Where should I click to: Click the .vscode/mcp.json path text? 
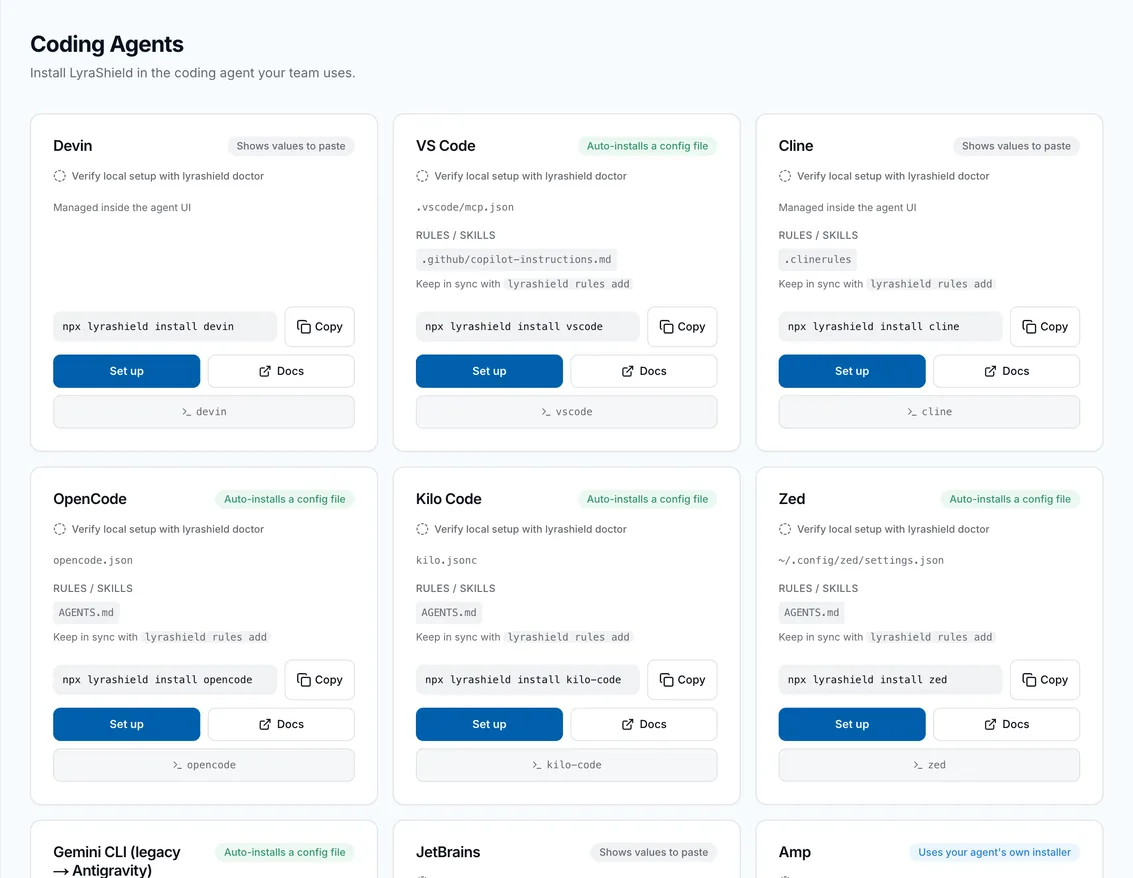(x=465, y=207)
